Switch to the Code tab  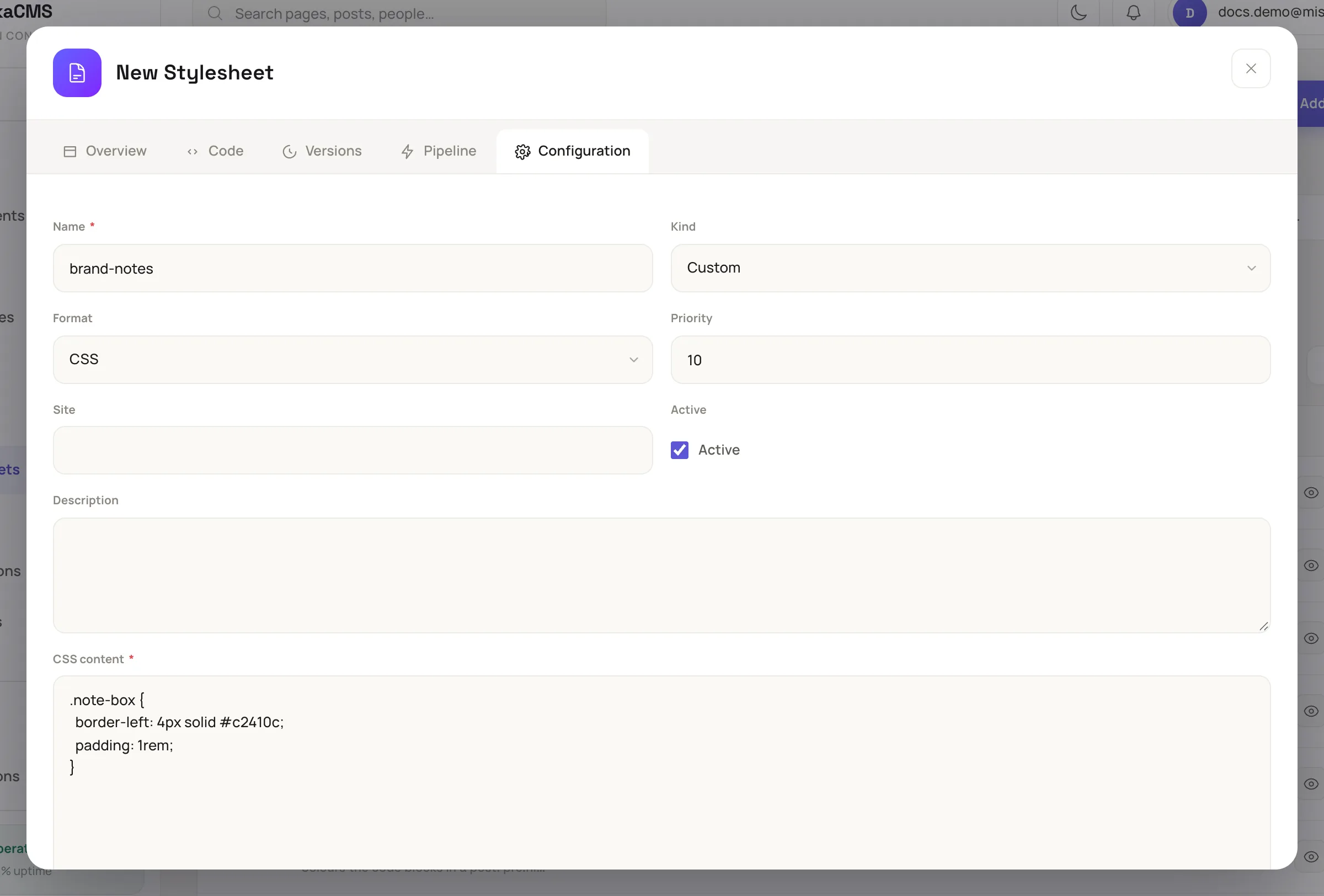pyautogui.click(x=215, y=151)
